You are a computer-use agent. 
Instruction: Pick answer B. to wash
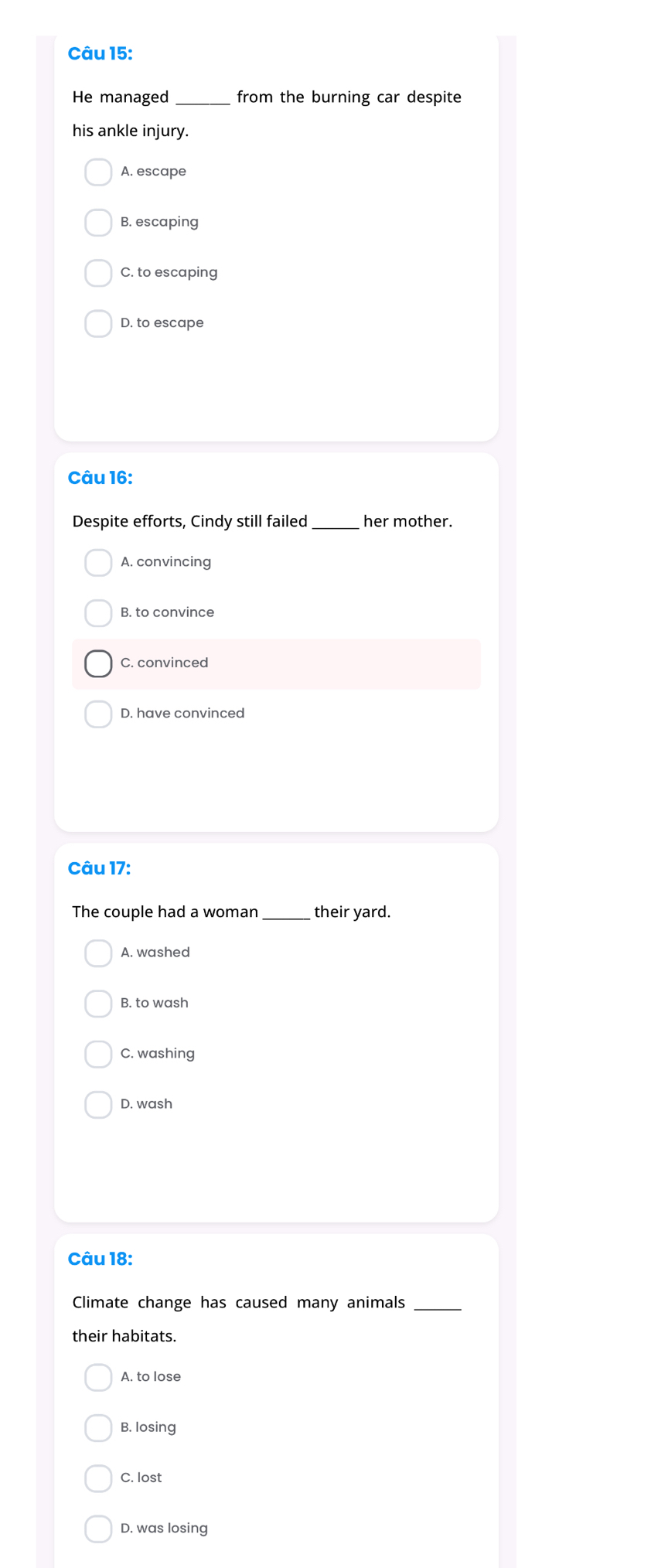(98, 1004)
